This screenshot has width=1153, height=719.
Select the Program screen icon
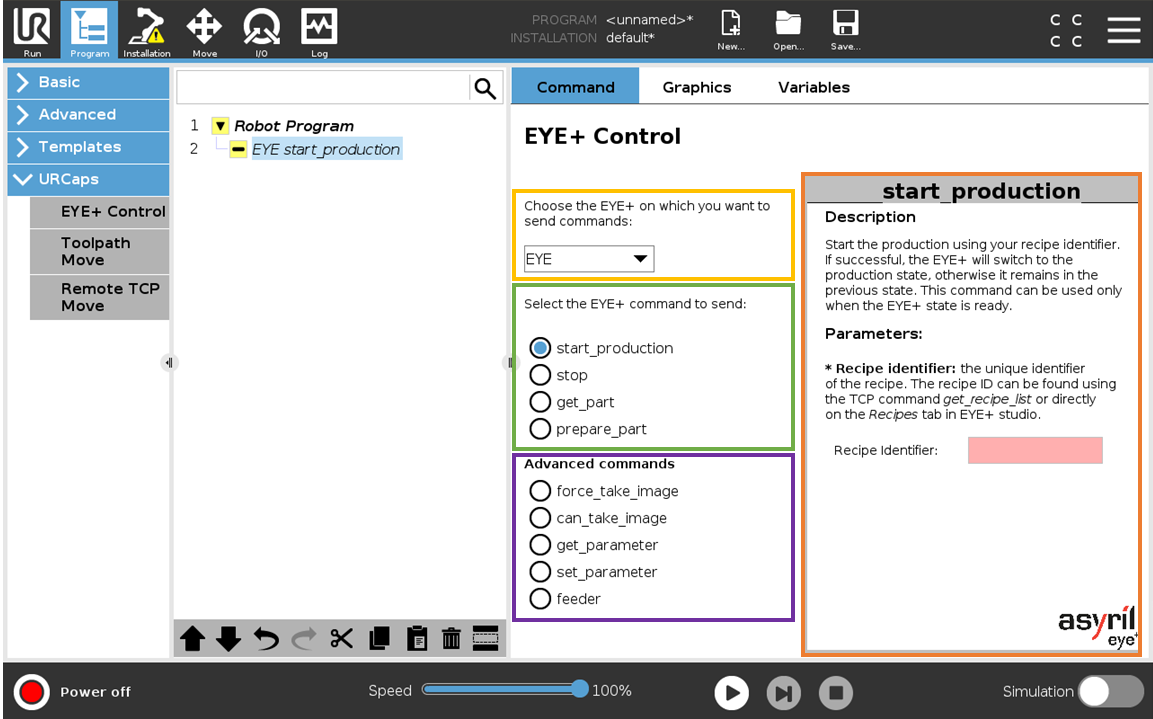click(89, 32)
